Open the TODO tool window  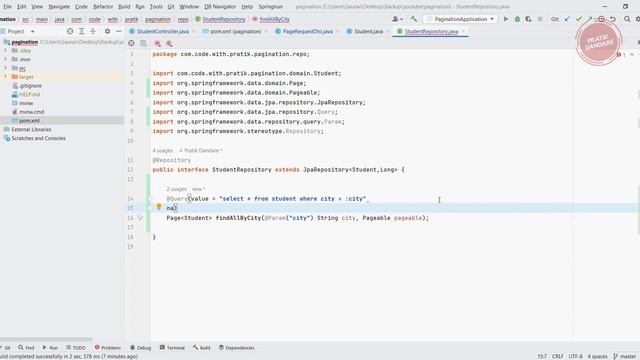pos(76,347)
